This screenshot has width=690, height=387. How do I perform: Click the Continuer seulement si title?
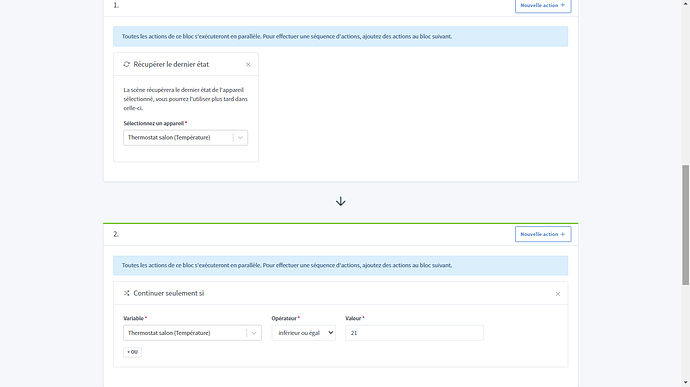coord(169,293)
